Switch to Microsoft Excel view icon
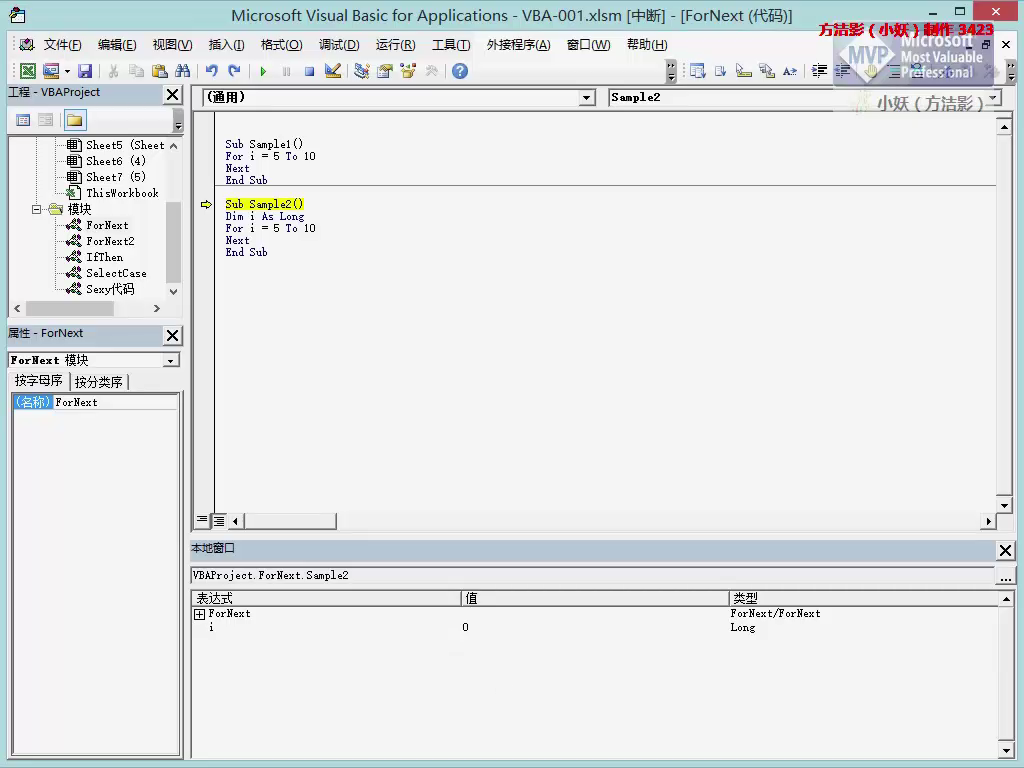1024x768 pixels. (27, 71)
